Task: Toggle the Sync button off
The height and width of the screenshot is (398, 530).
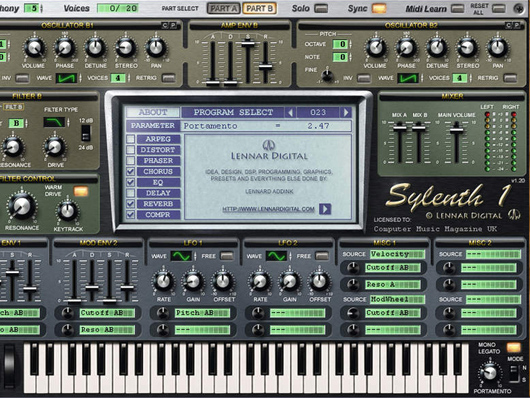Action: 379,8
